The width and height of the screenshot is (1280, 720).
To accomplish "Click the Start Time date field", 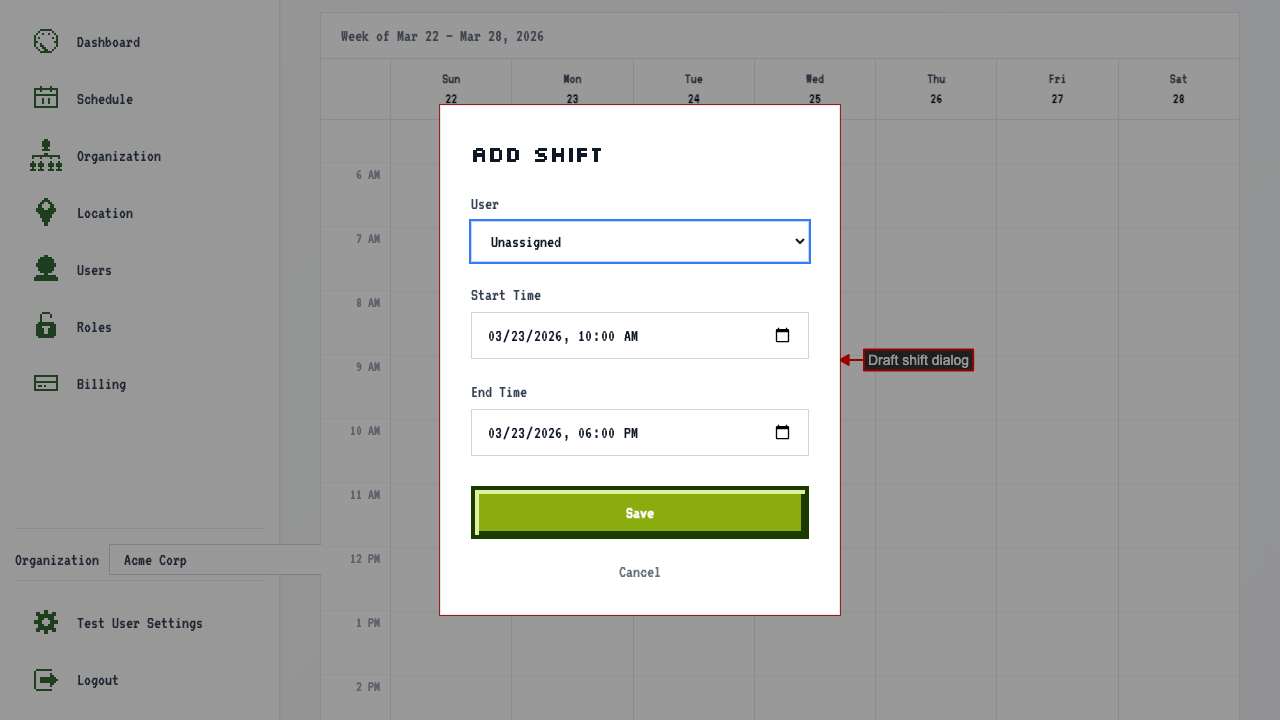I will (x=640, y=336).
